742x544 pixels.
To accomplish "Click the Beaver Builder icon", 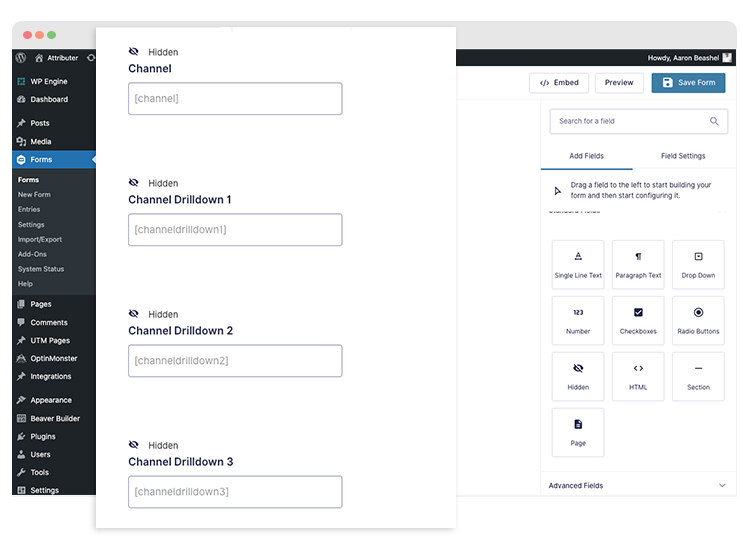I will click(x=21, y=418).
